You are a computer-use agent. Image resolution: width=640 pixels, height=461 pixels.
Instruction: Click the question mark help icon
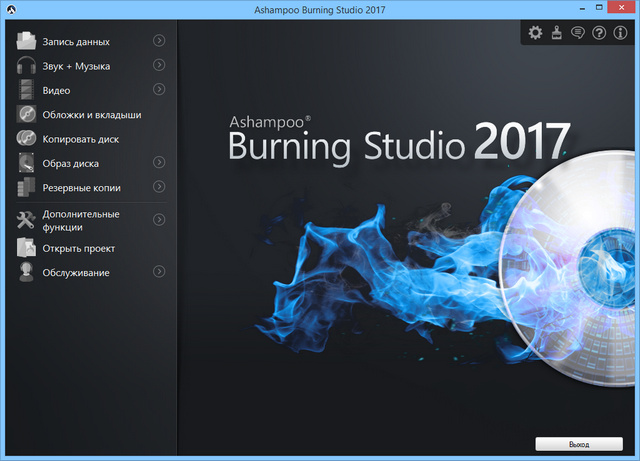click(x=599, y=33)
